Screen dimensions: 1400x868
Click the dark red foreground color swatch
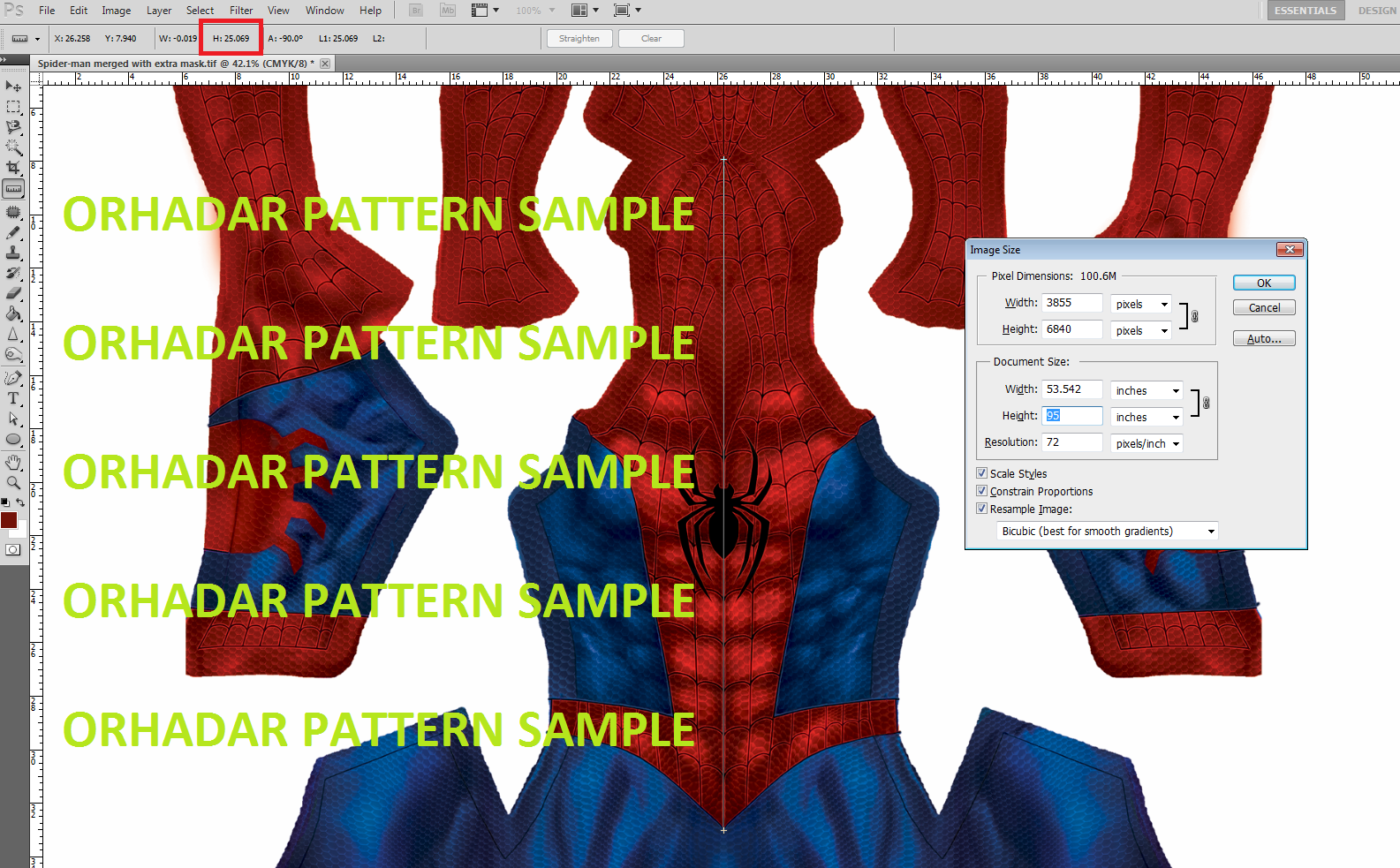pos(8,519)
